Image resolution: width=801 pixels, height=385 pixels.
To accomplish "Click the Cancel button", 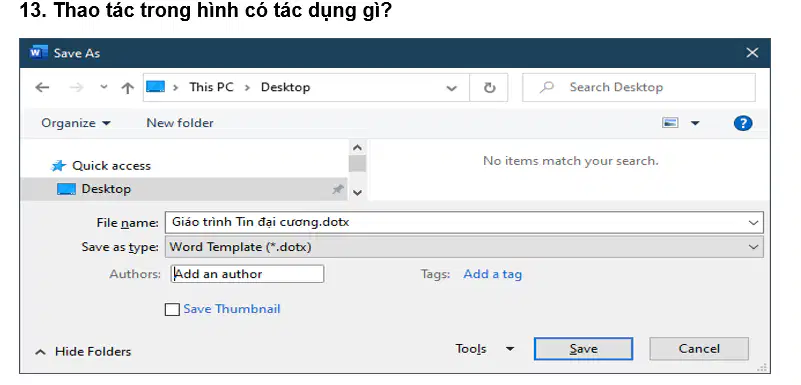I will (x=699, y=349).
